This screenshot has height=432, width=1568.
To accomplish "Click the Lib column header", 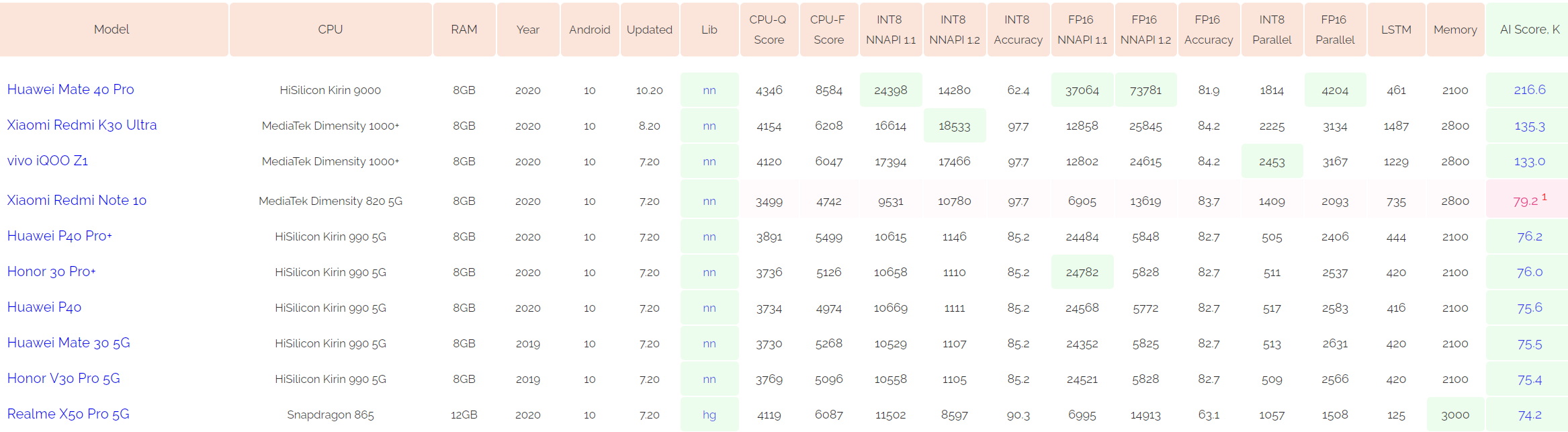I will tap(709, 30).
